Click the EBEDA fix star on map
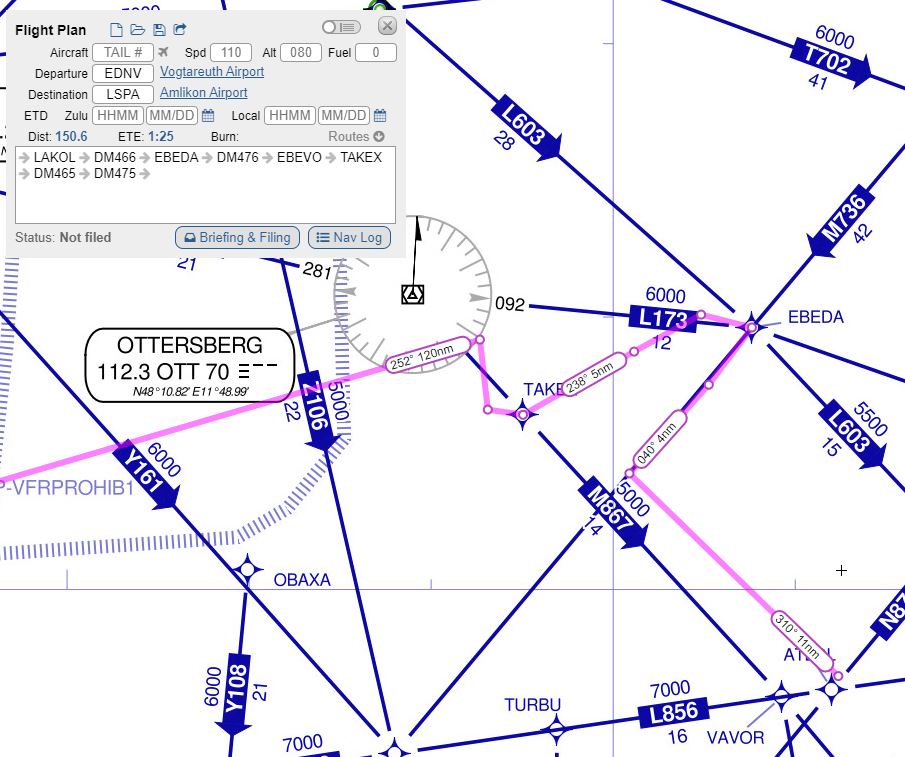 (x=751, y=327)
